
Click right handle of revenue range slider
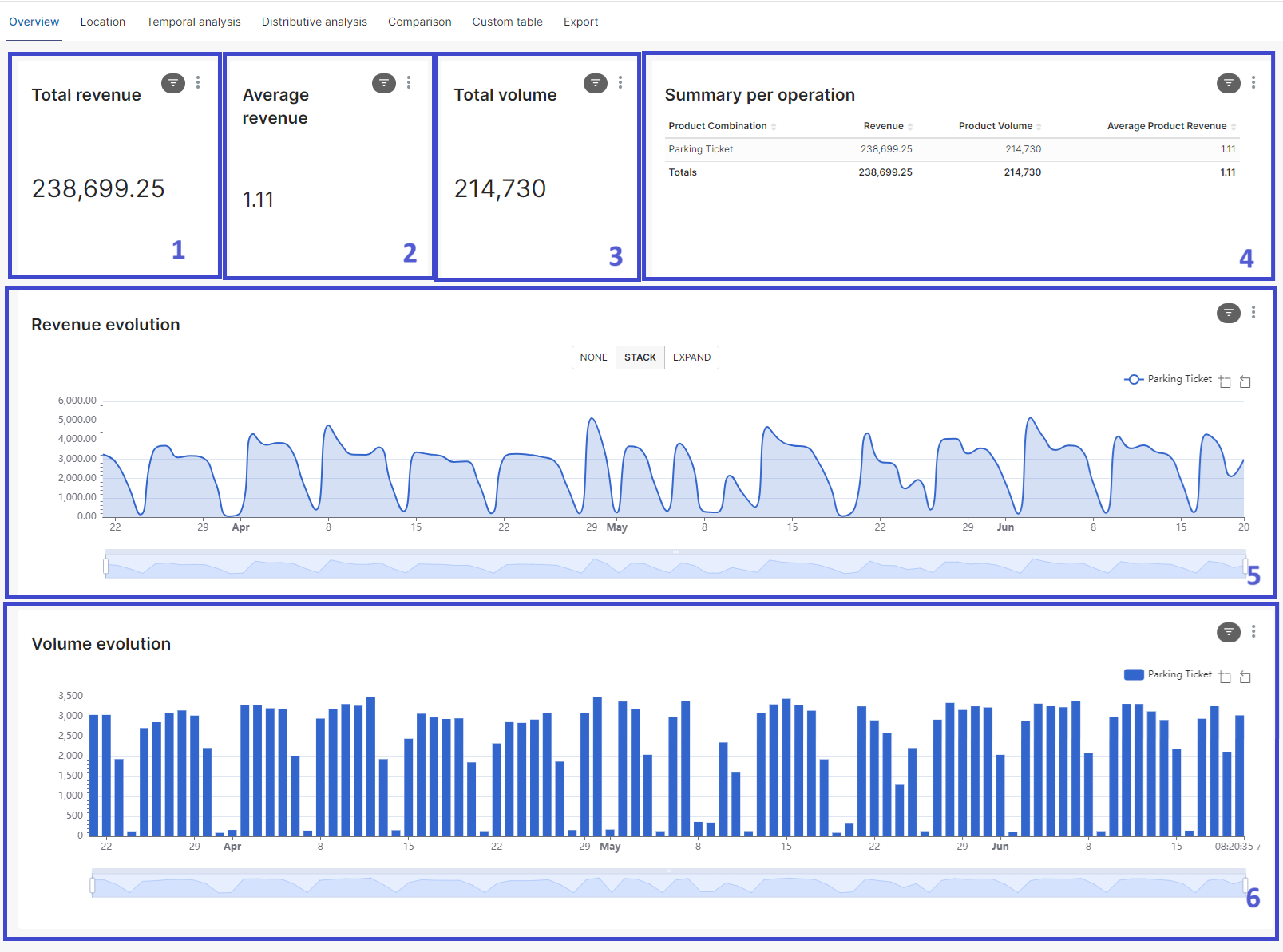coord(1245,566)
